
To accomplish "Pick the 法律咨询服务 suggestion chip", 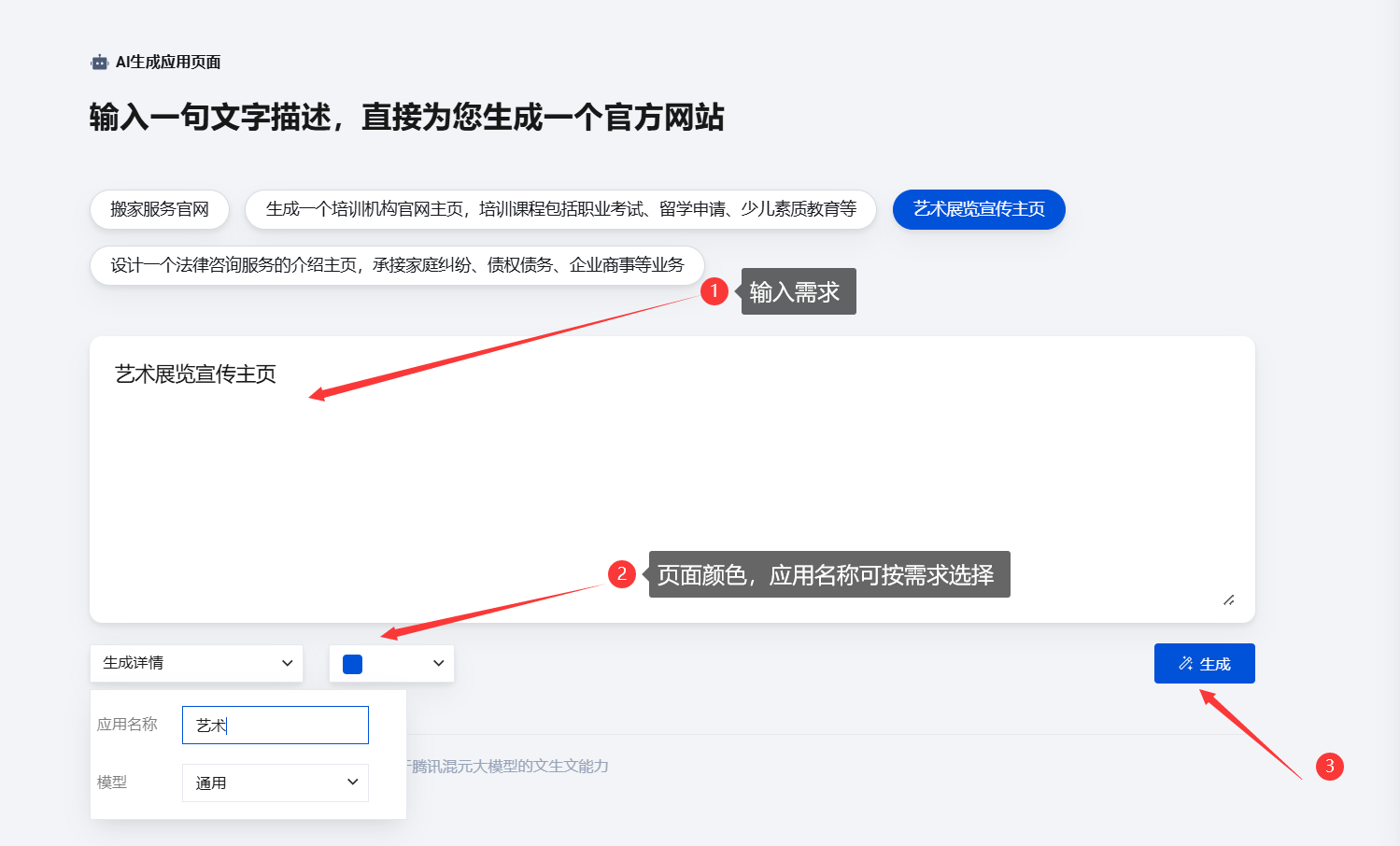I will (397, 265).
